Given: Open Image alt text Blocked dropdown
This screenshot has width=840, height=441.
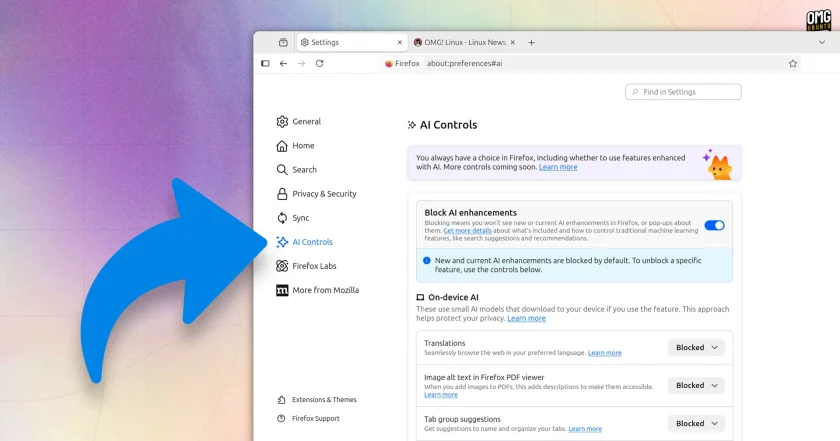Looking at the screenshot, I should click(x=696, y=385).
